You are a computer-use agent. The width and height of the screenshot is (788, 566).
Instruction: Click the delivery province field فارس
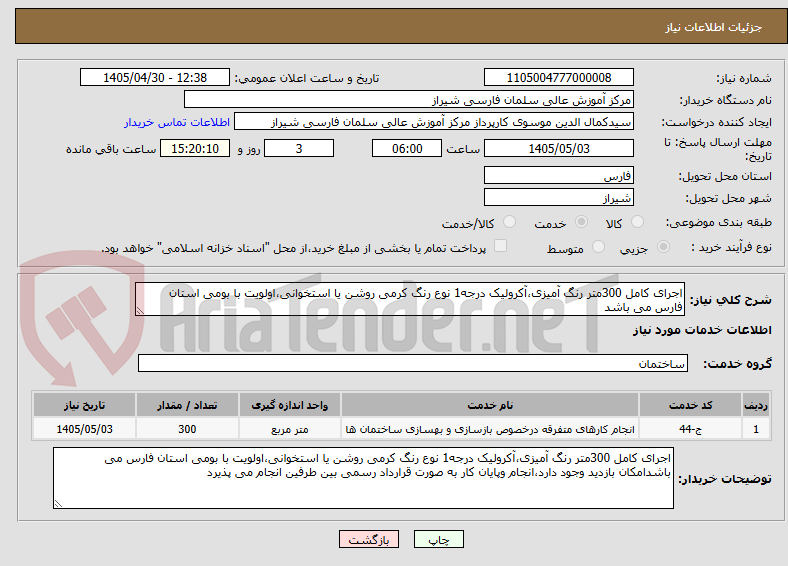[558, 175]
